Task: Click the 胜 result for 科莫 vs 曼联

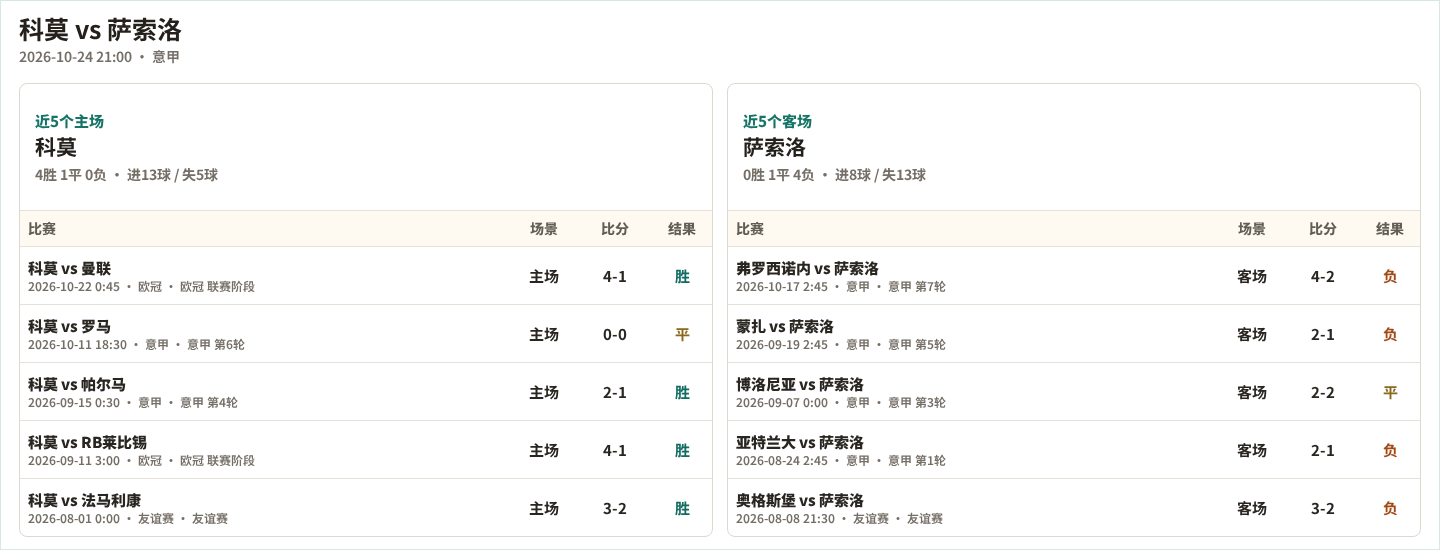Action: point(682,276)
